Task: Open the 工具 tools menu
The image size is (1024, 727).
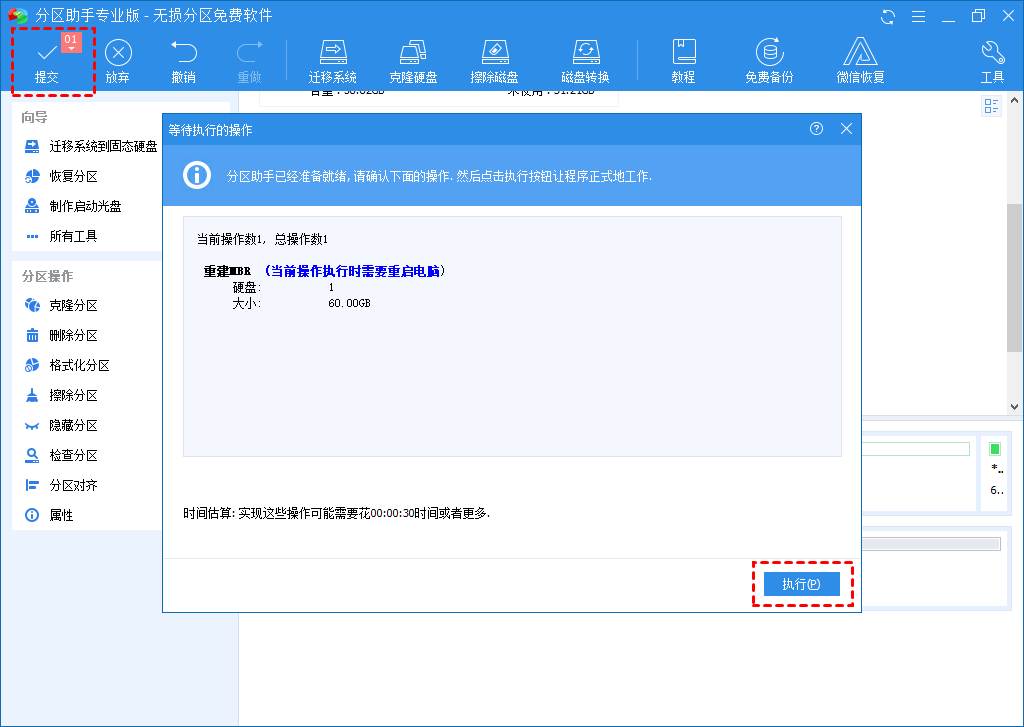Action: pyautogui.click(x=992, y=58)
